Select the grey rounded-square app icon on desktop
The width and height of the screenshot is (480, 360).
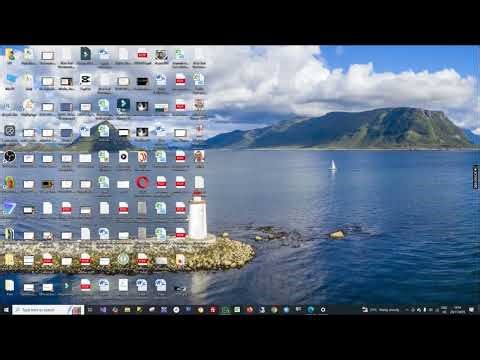pyautogui.click(x=9, y=130)
